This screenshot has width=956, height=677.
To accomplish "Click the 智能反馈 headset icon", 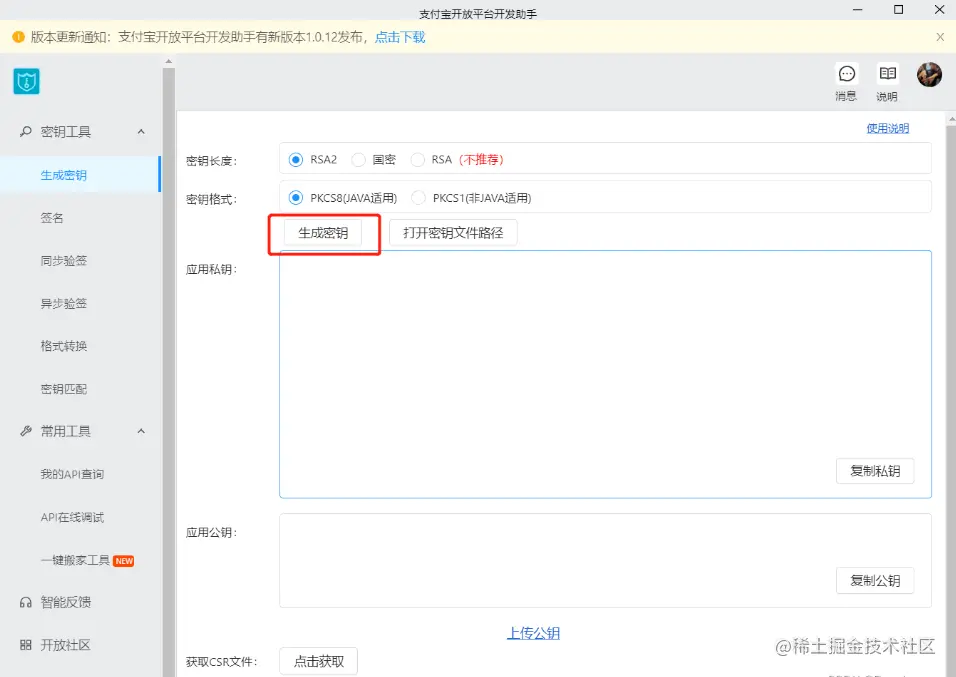I will (x=26, y=603).
